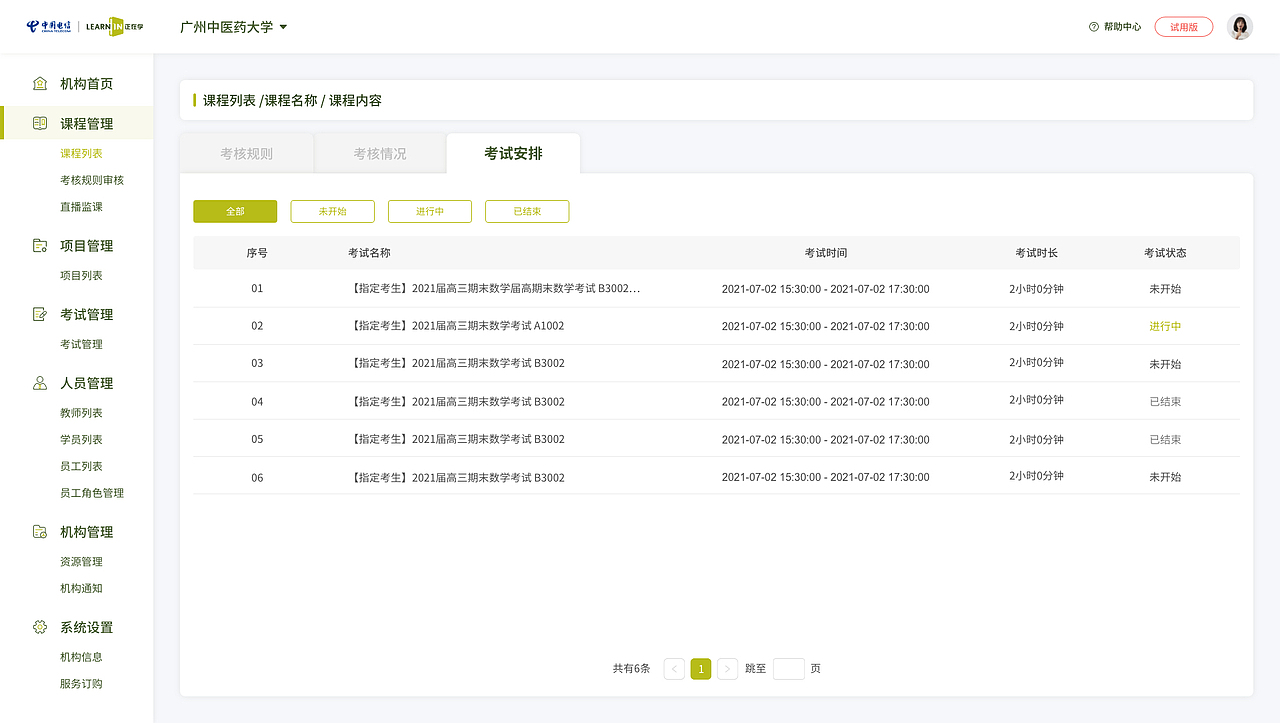This screenshot has width=1280, height=723.
Task: Select page 1 in pagination
Action: (x=701, y=668)
